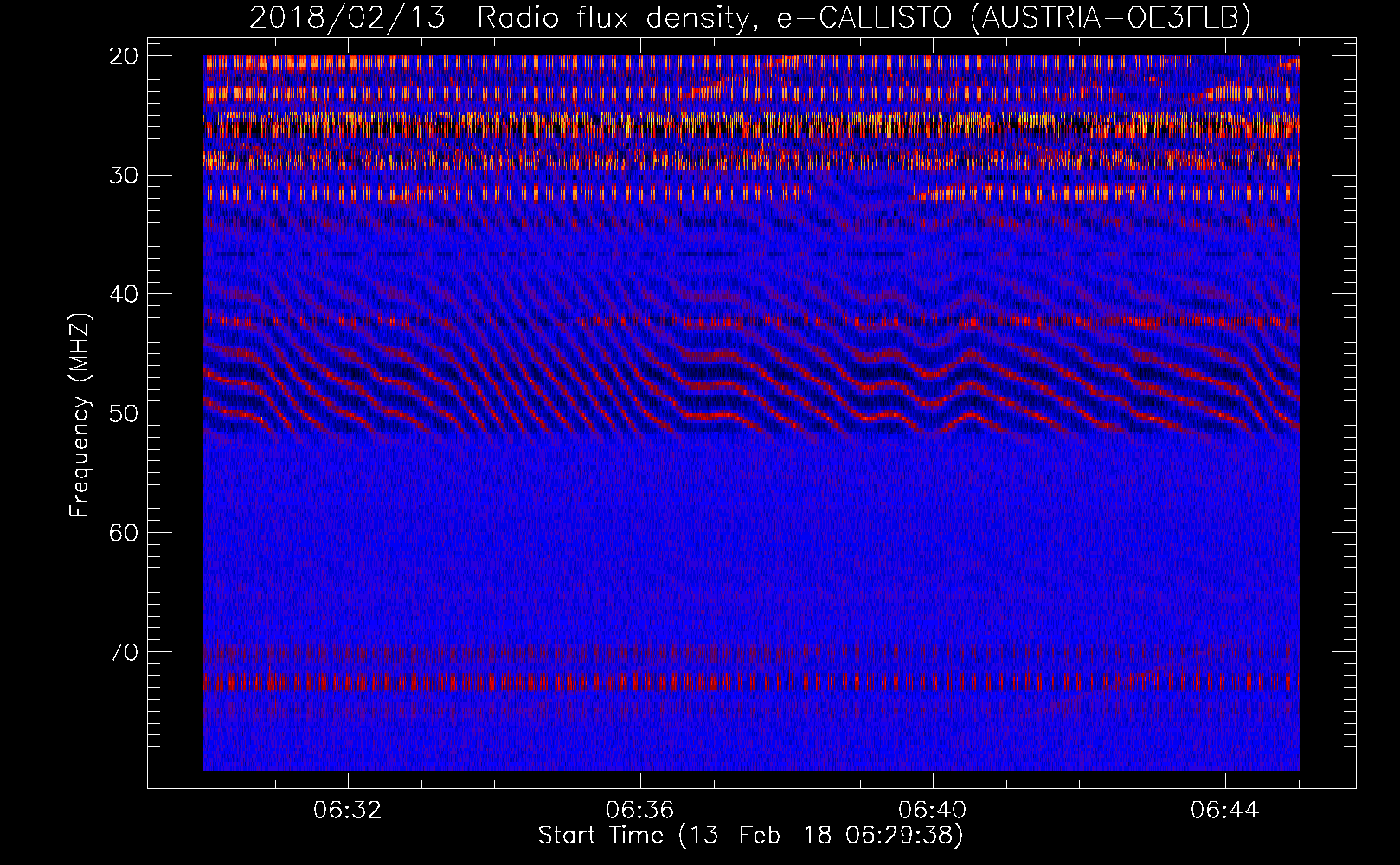
Task: Click the 60 MHz frequency tick label
Action: click(125, 533)
